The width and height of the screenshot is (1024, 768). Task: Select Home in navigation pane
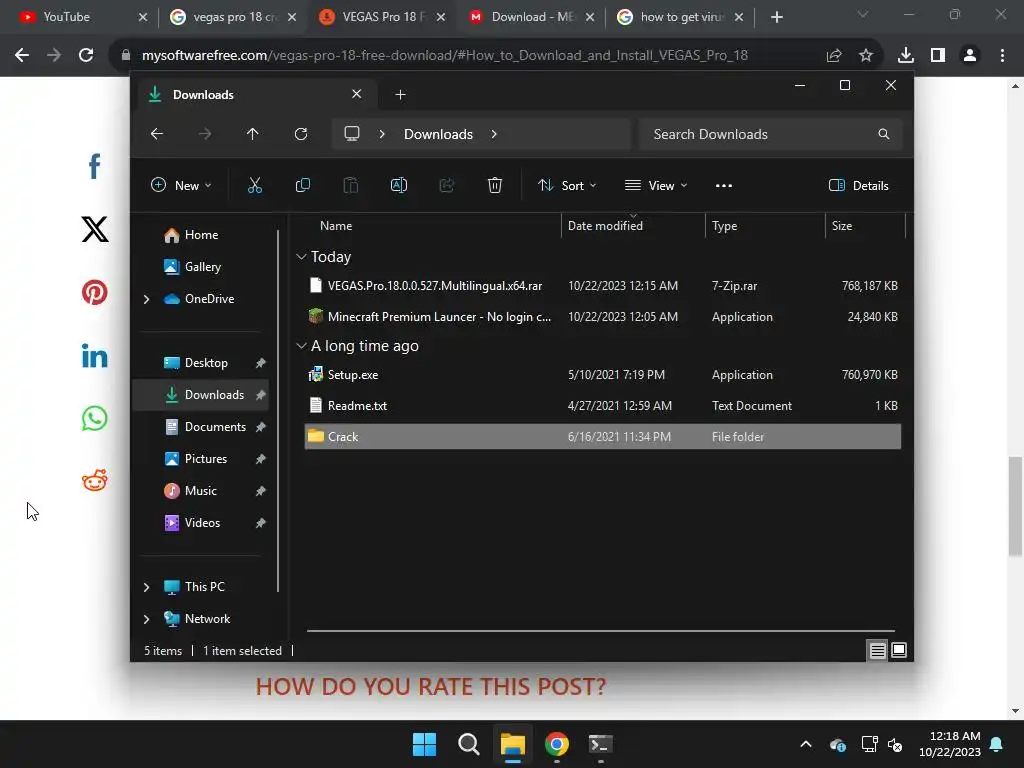coord(201,234)
